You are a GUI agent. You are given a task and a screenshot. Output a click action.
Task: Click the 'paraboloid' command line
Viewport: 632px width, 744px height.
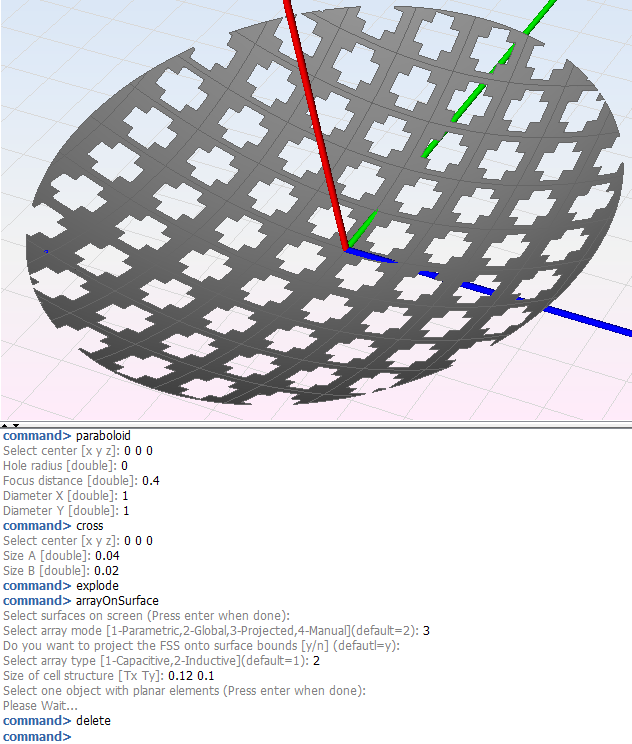[103, 436]
